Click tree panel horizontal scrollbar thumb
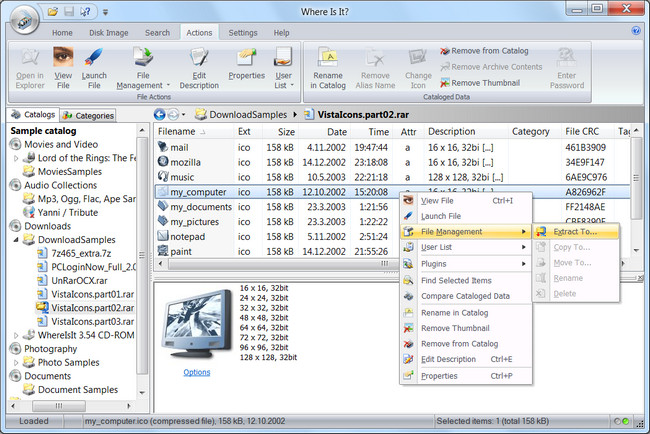Screen dimensions: 650x434 [x=59, y=406]
